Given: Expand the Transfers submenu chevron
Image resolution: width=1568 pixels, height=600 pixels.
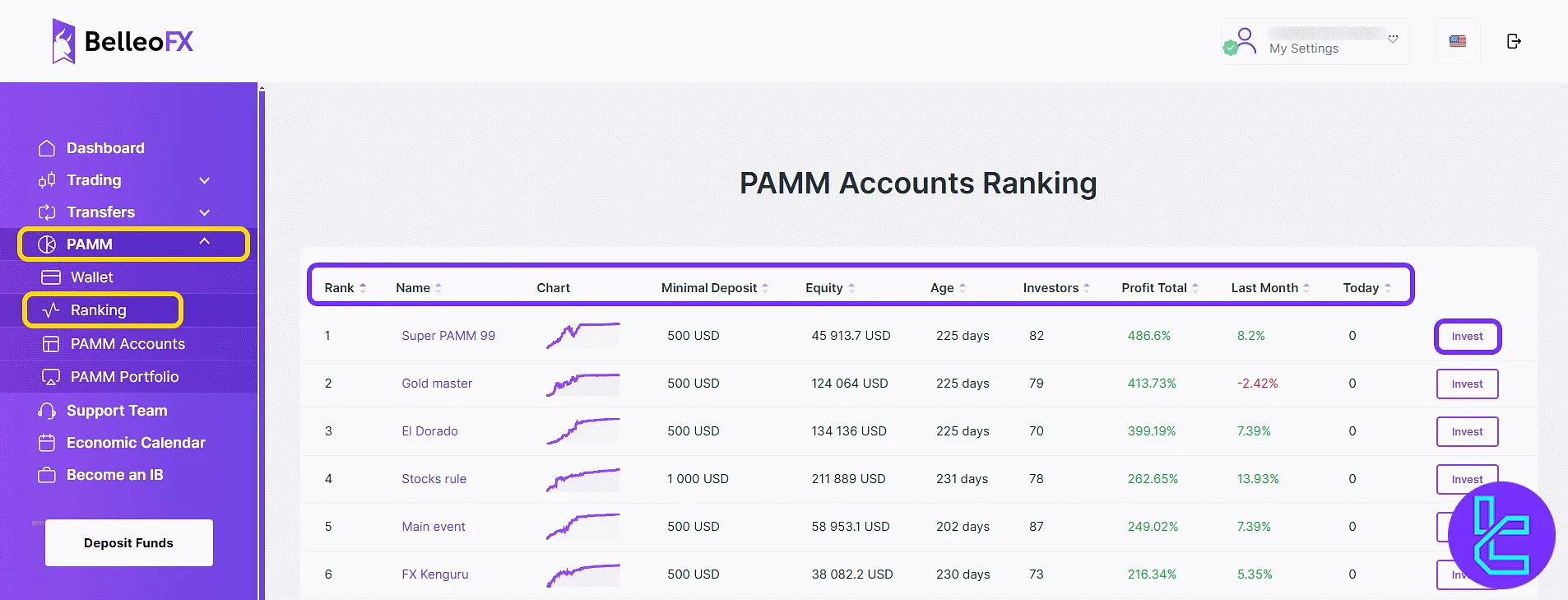Looking at the screenshot, I should pyautogui.click(x=205, y=212).
